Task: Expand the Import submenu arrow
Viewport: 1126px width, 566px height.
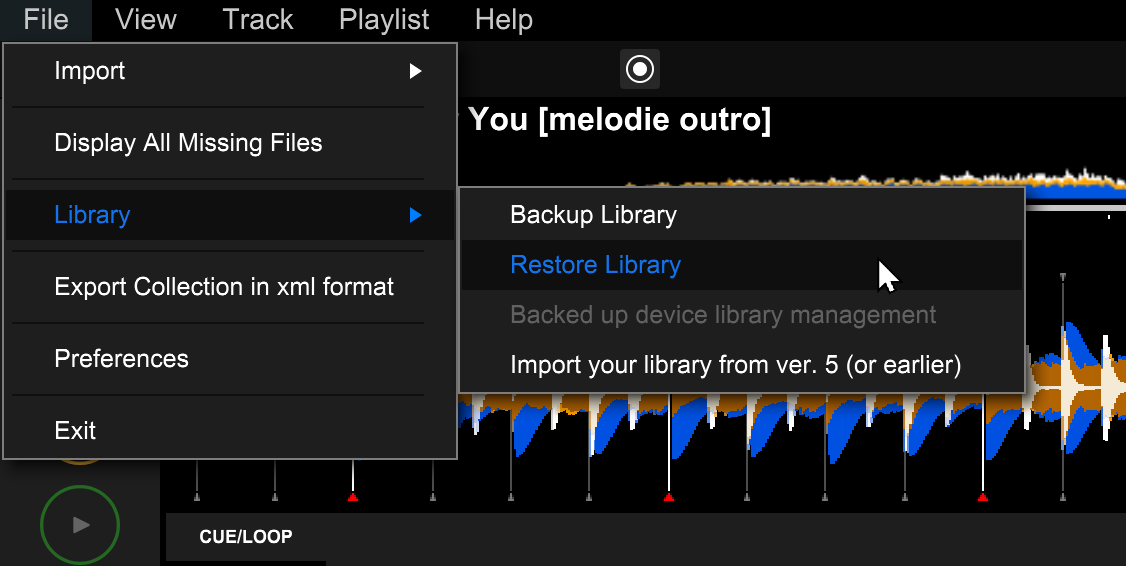Action: coord(415,71)
